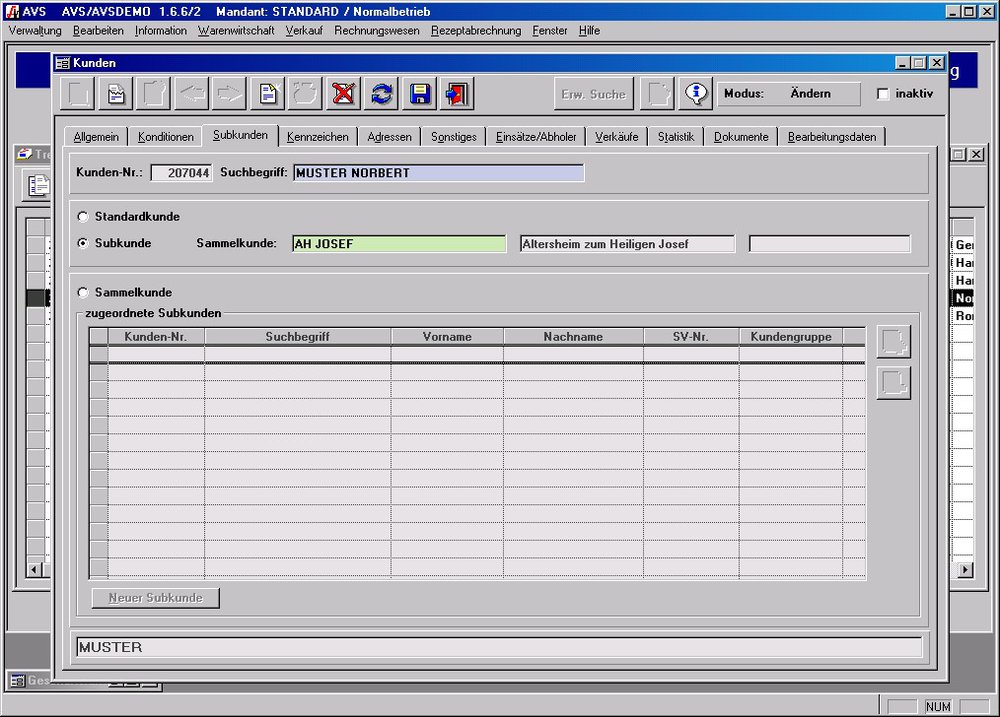Click the document copy icon in toolbar
Image resolution: width=1000 pixels, height=717 pixels.
268,94
